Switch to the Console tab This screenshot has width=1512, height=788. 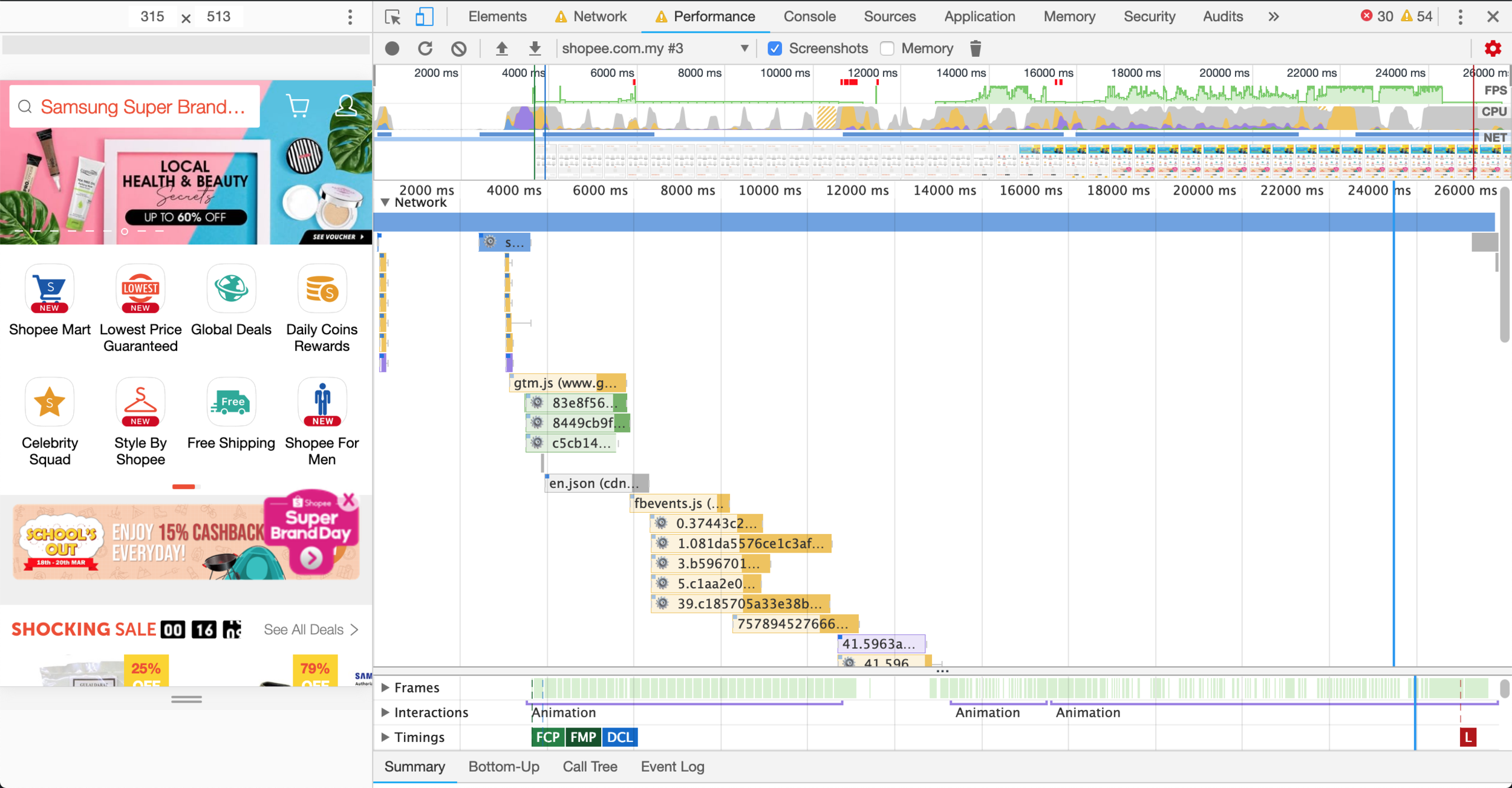(809, 16)
